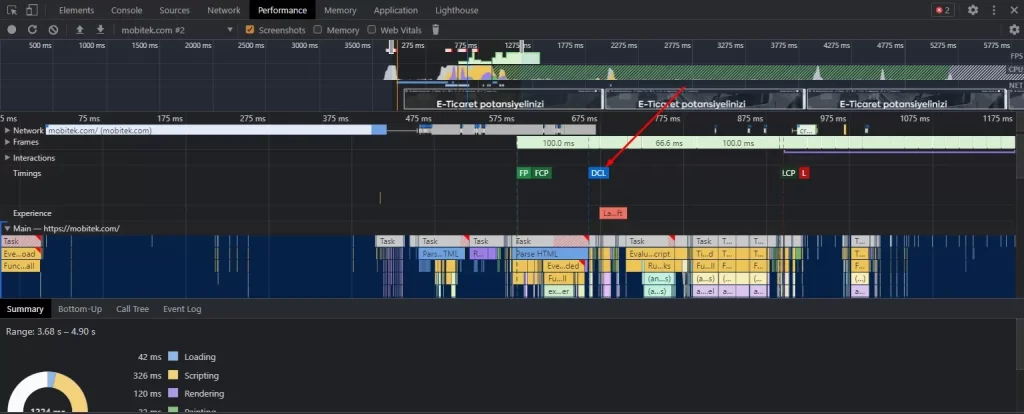Select the FCP timing marker
The height and width of the screenshot is (414, 1024).
542,173
